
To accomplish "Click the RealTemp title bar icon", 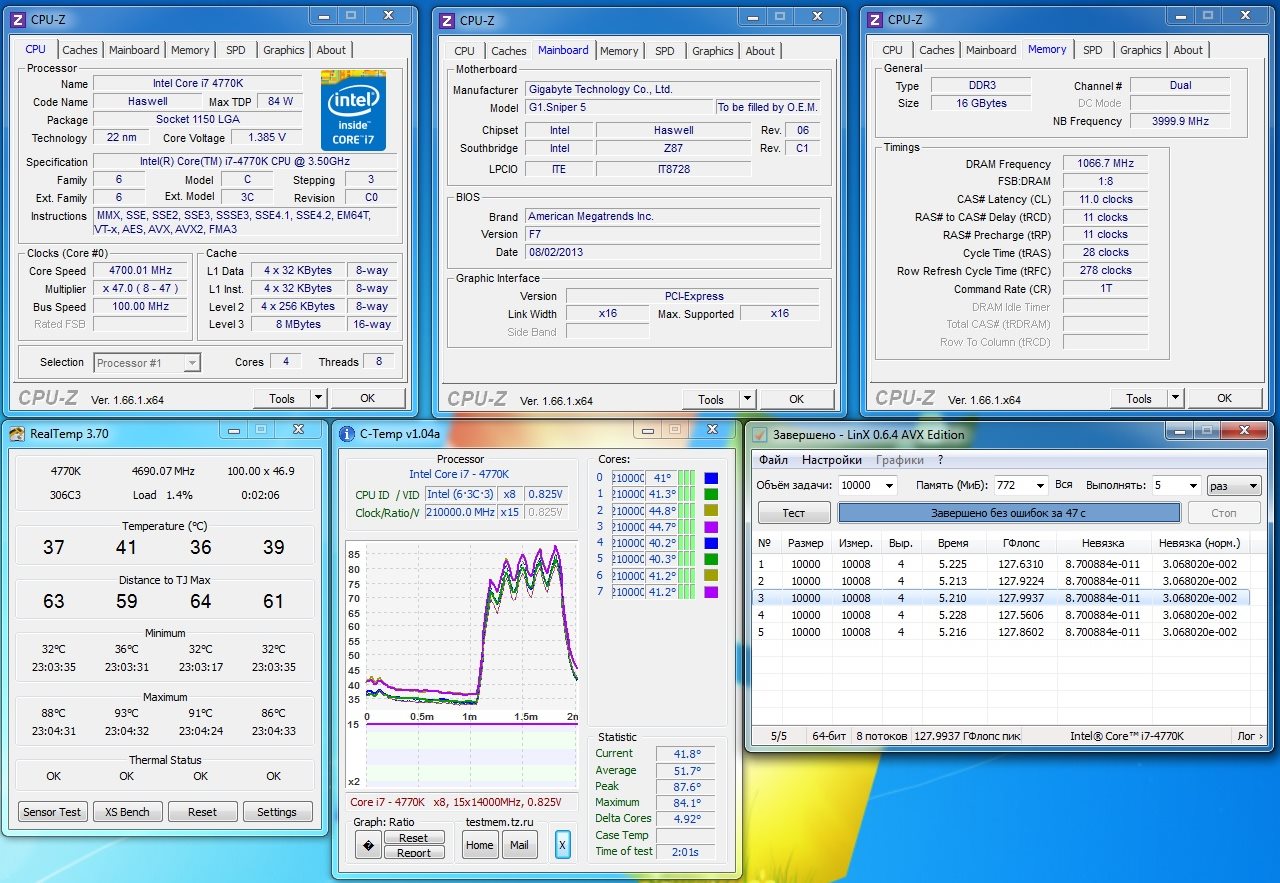I will point(17,433).
